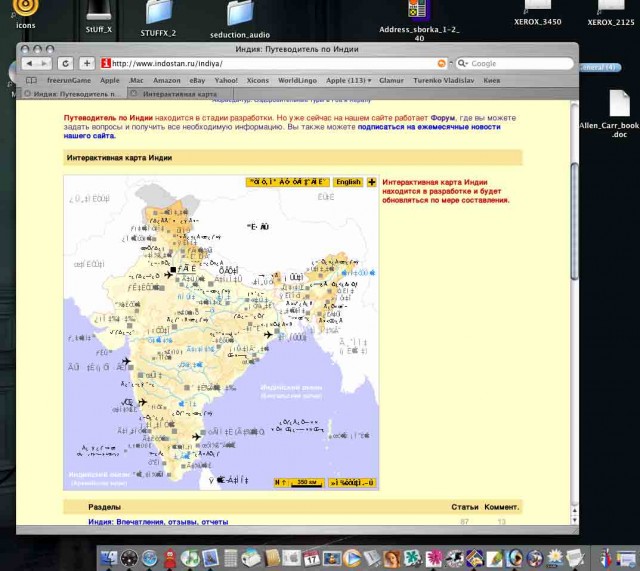
Task: Click the 350 км map scale bar
Action: [310, 483]
